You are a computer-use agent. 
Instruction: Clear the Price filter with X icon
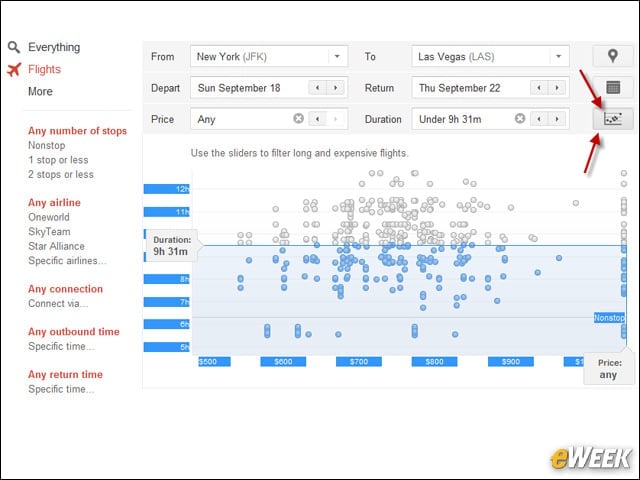298,118
